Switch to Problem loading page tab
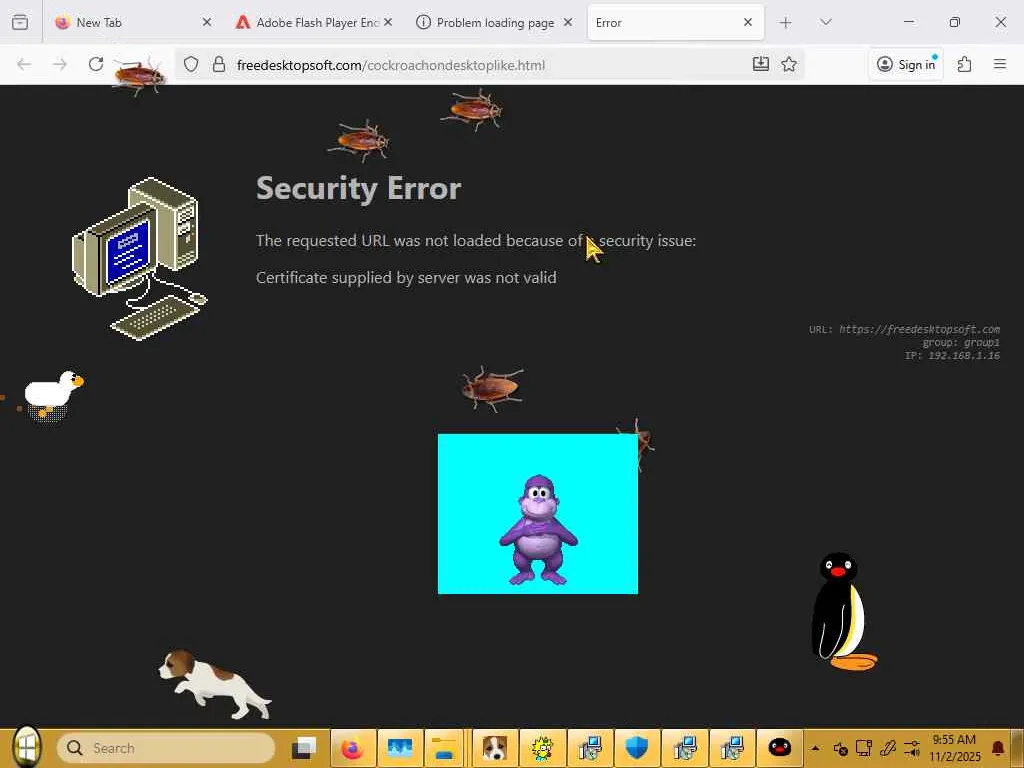This screenshot has height=768, width=1024. 494,22
